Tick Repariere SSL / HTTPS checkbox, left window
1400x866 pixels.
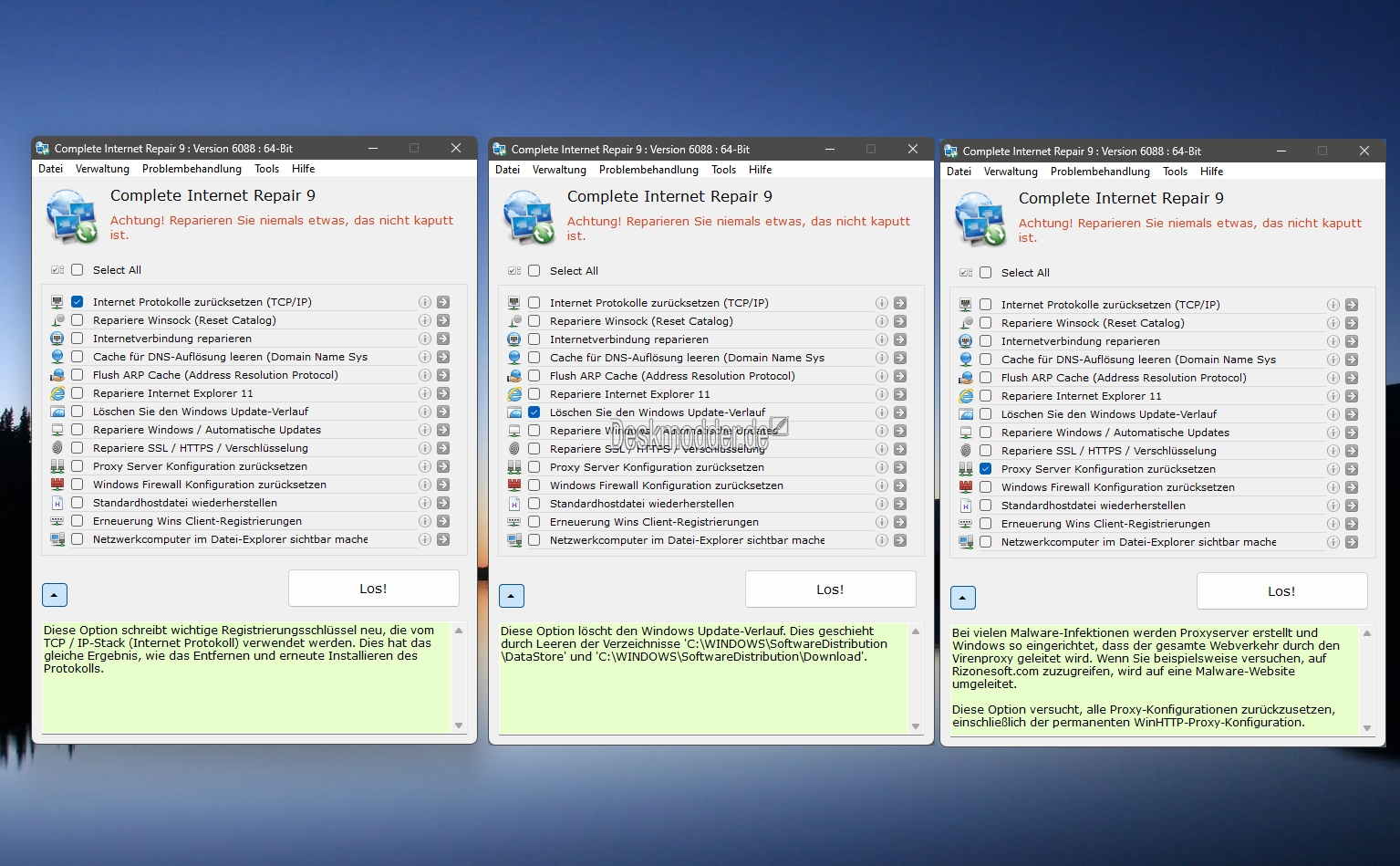[x=78, y=448]
